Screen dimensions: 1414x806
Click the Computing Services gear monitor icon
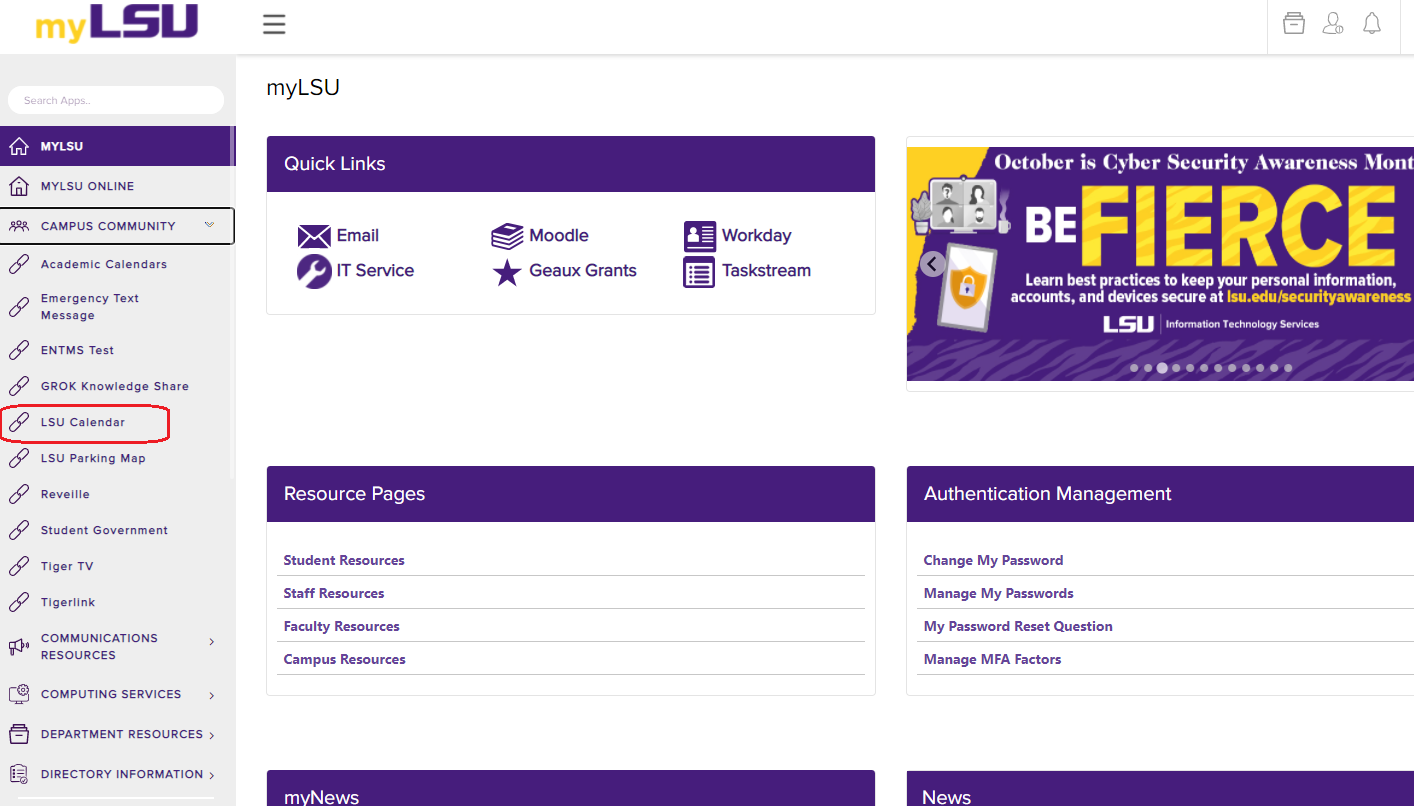pos(18,694)
